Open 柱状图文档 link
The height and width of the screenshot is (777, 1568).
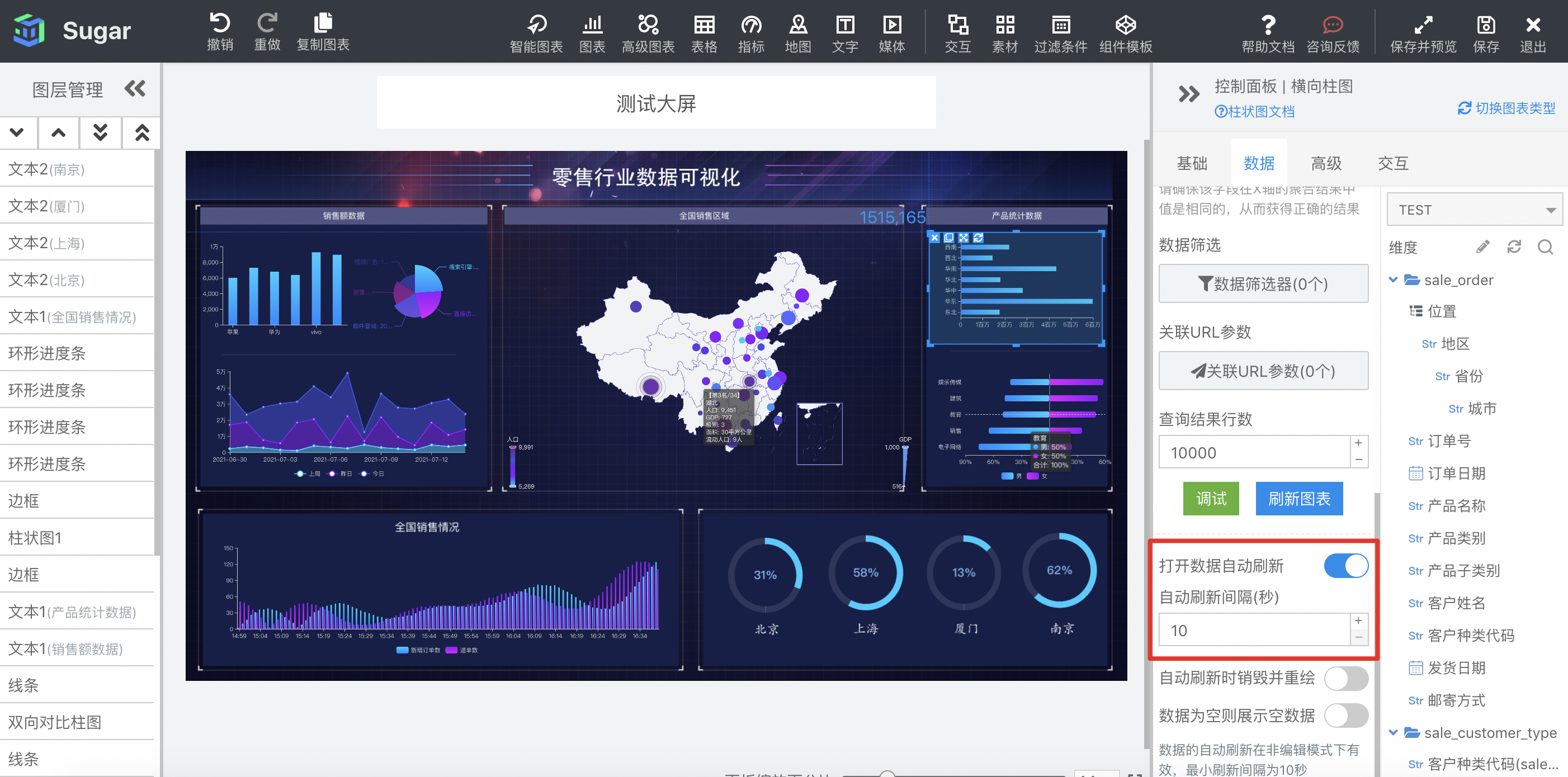click(x=1254, y=111)
